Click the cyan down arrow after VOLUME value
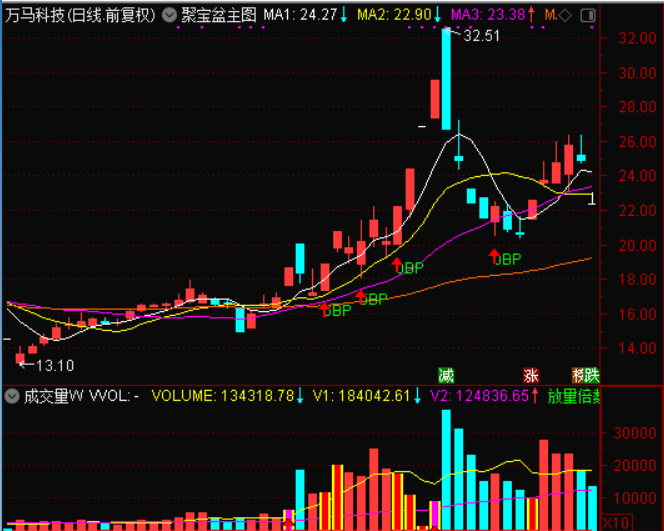The width and height of the screenshot is (664, 531). pyautogui.click(x=300, y=396)
